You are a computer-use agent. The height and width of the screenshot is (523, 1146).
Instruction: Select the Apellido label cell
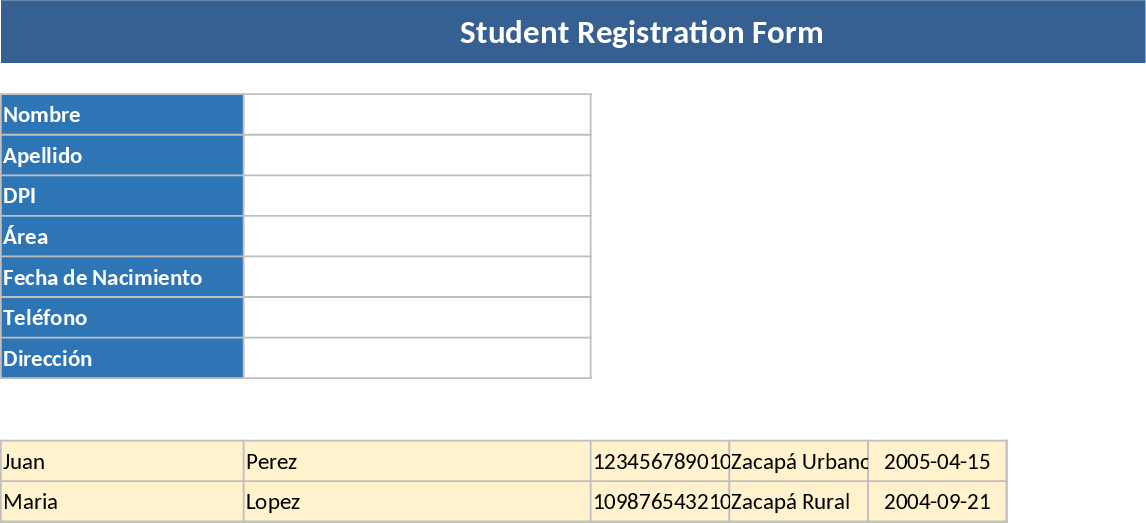(122, 155)
